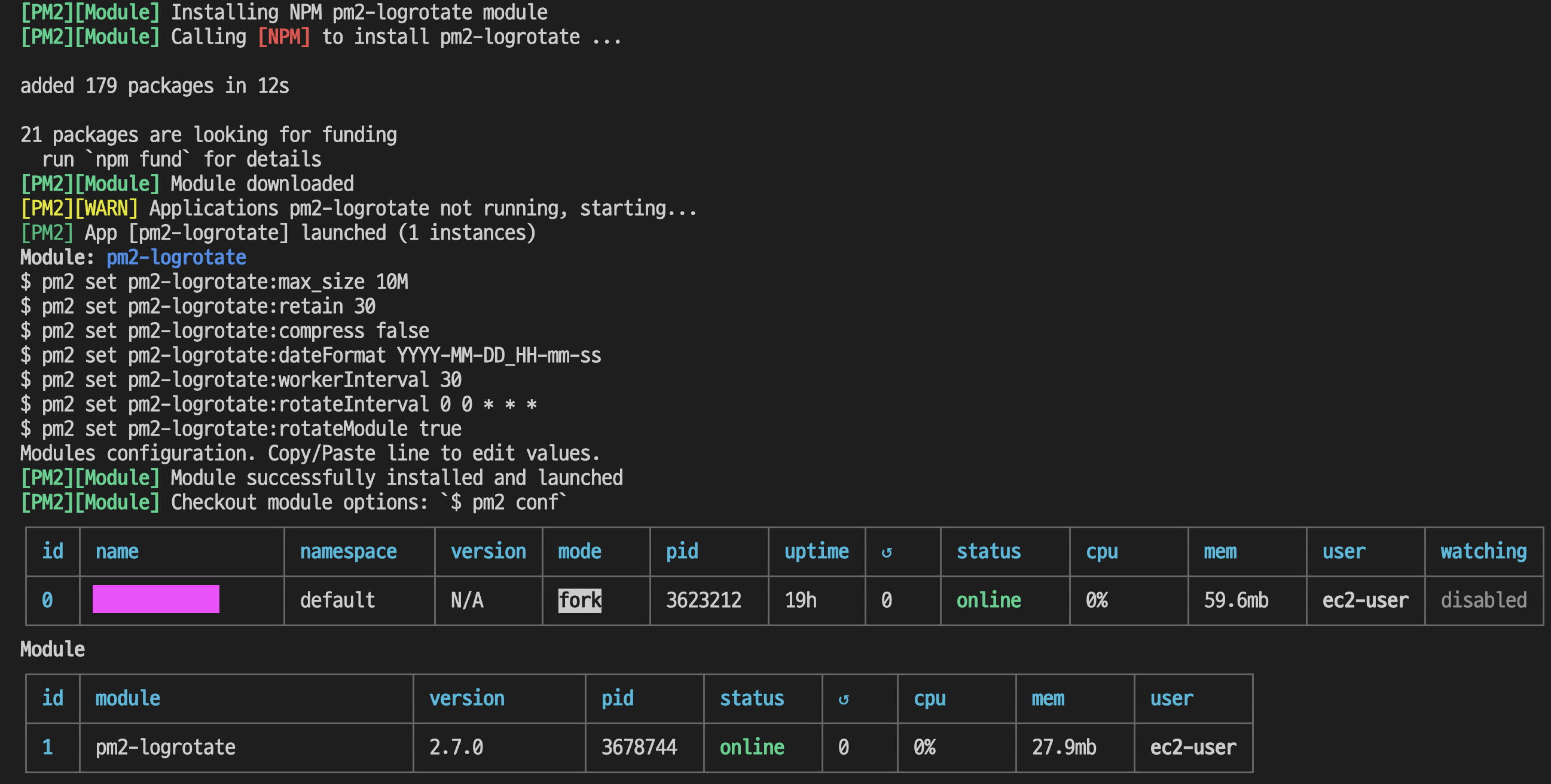Click the rotateInterval command line
This screenshot has width=1551, height=784.
278,405
